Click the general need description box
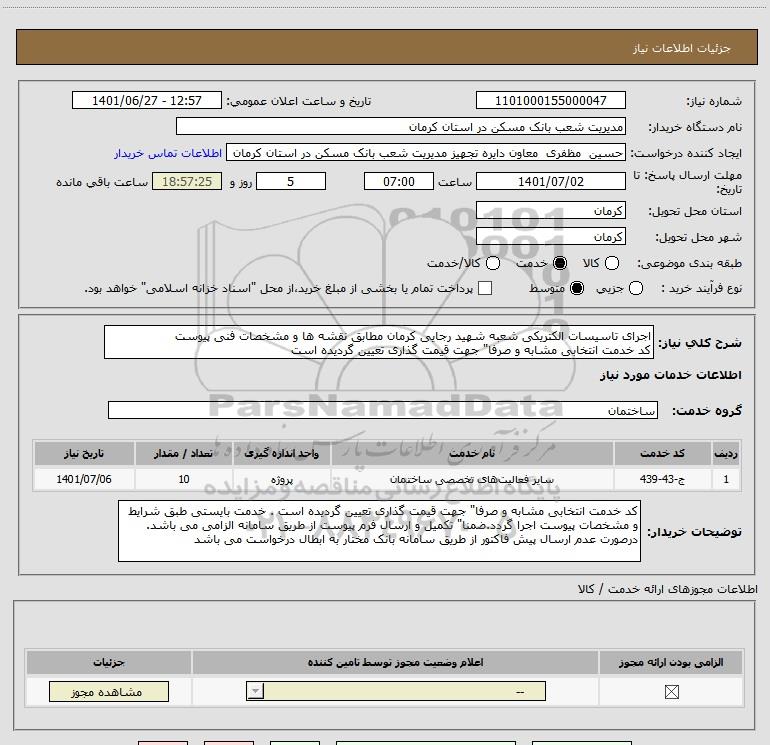The image size is (770, 745). point(379,342)
